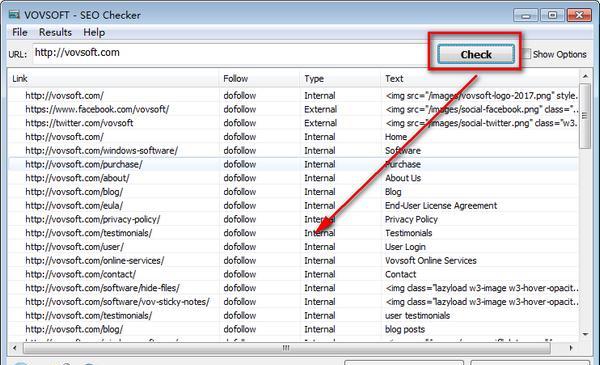Select the http://vovsoft.com/eula/ link
This screenshot has width=600, height=365.
point(74,206)
